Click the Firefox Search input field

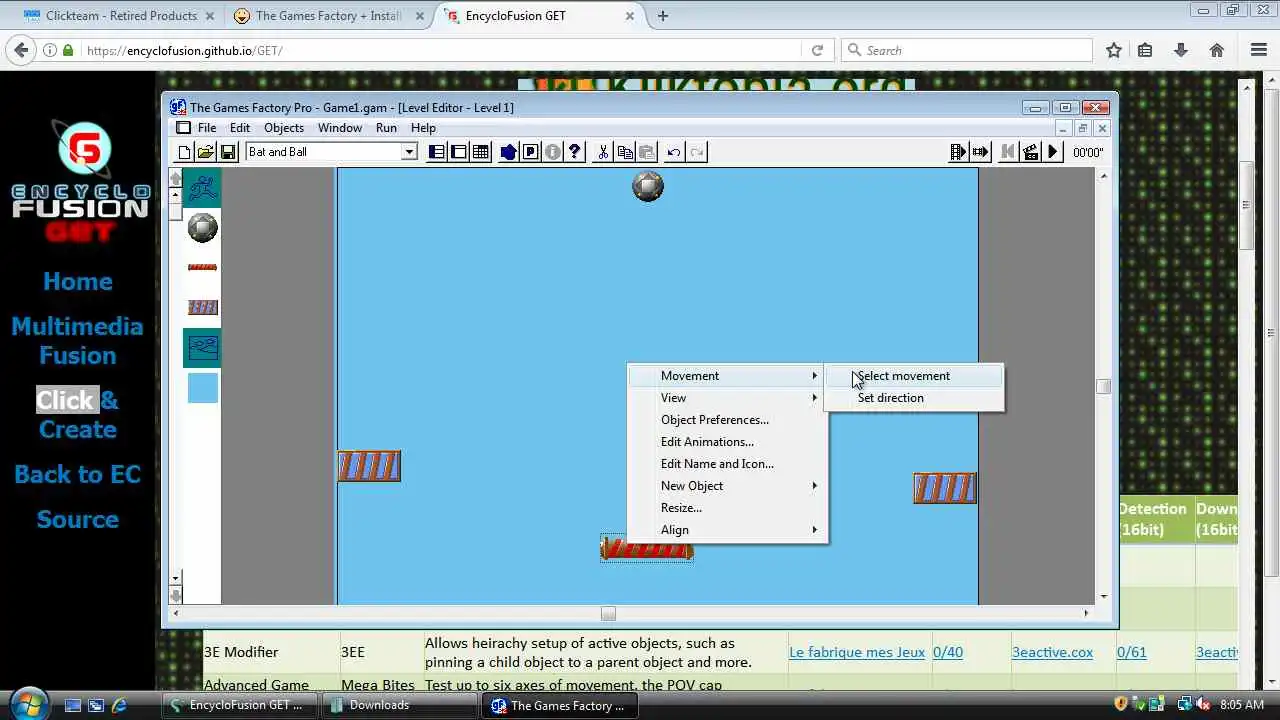[967, 50]
